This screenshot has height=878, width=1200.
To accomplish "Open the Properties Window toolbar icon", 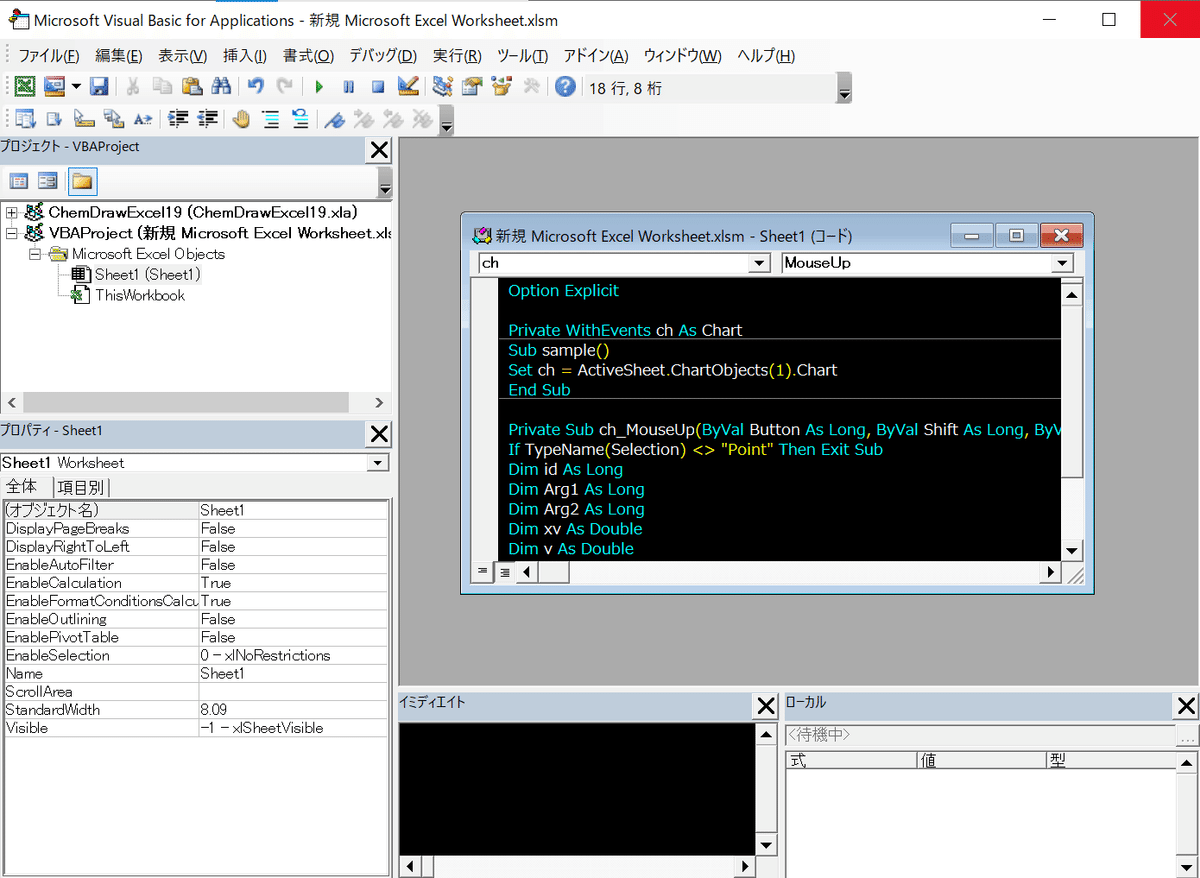I will pos(472,87).
